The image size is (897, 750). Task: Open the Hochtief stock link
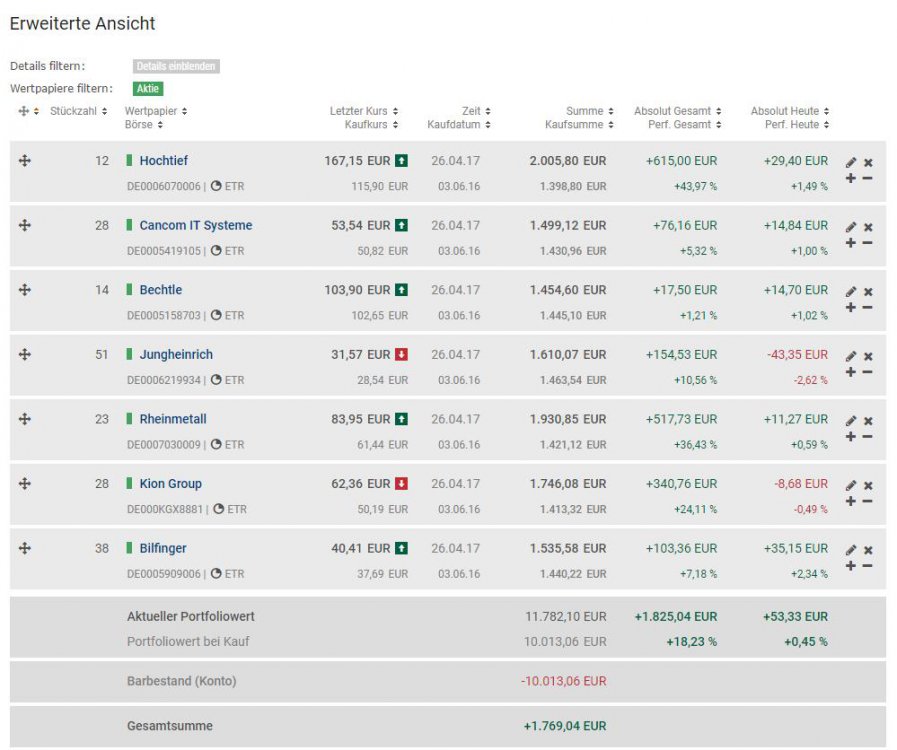(163, 160)
